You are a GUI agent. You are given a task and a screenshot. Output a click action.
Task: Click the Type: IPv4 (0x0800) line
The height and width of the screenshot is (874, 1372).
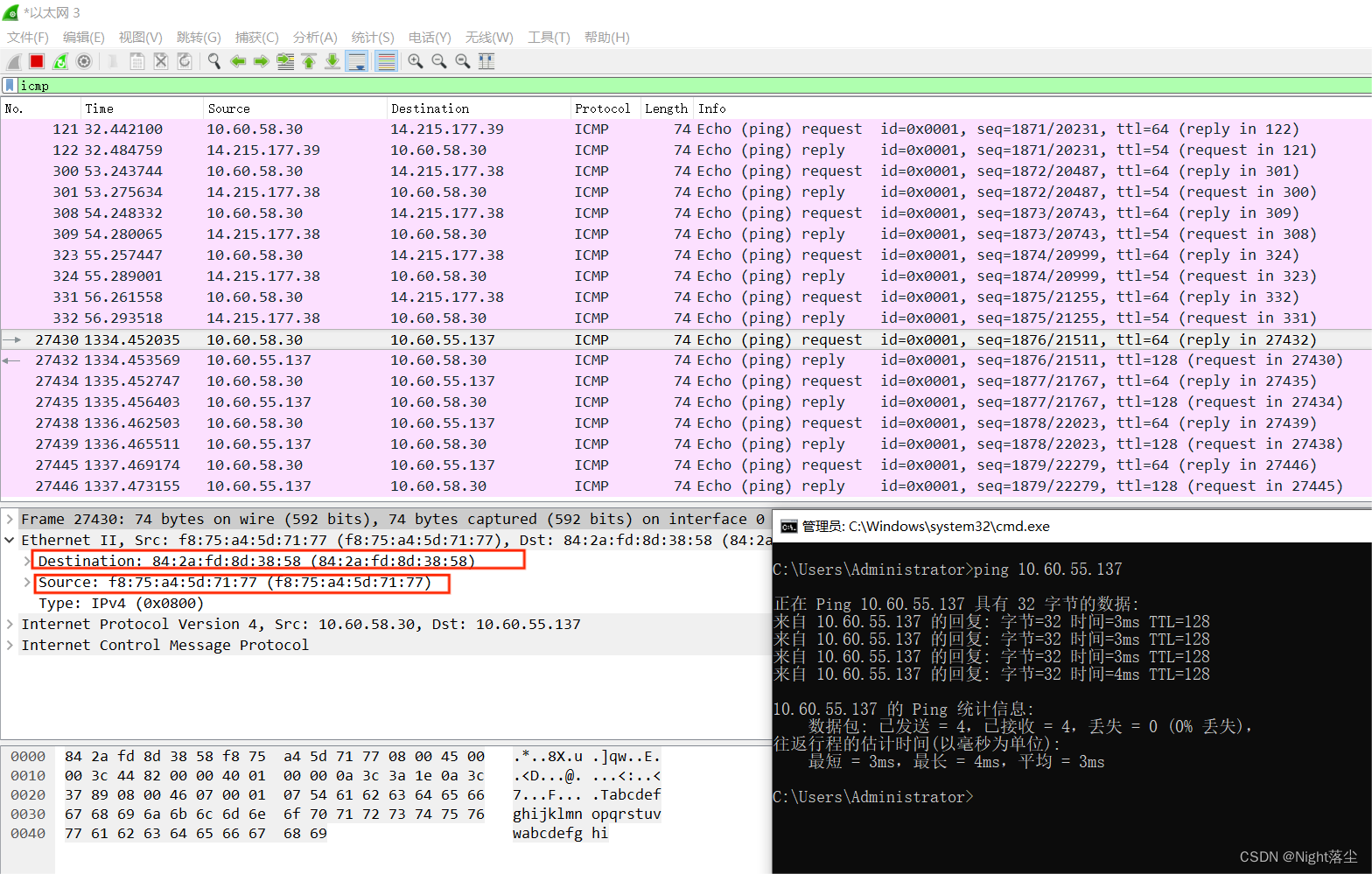[121, 604]
